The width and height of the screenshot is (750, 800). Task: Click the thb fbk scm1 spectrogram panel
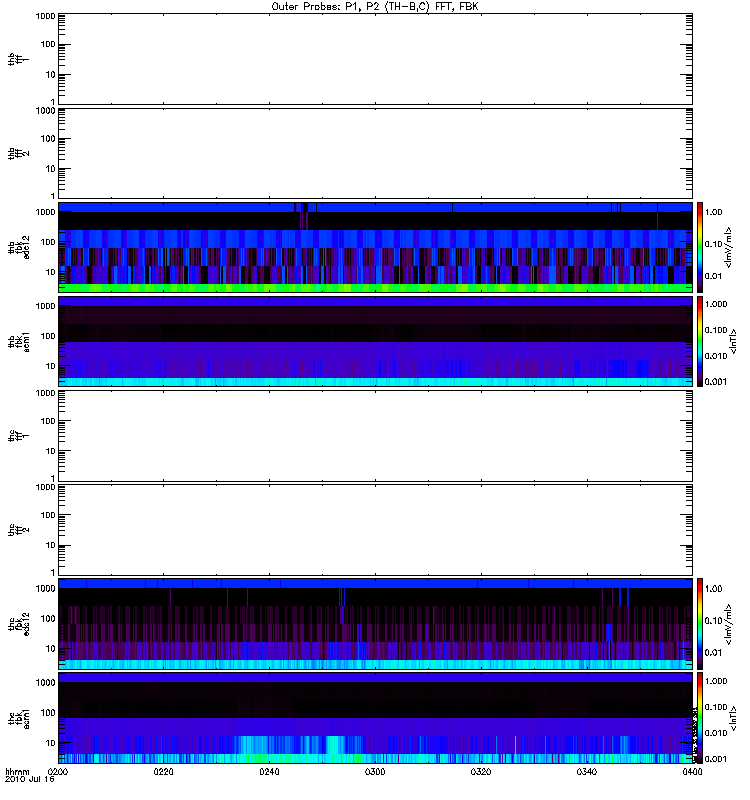point(375,341)
